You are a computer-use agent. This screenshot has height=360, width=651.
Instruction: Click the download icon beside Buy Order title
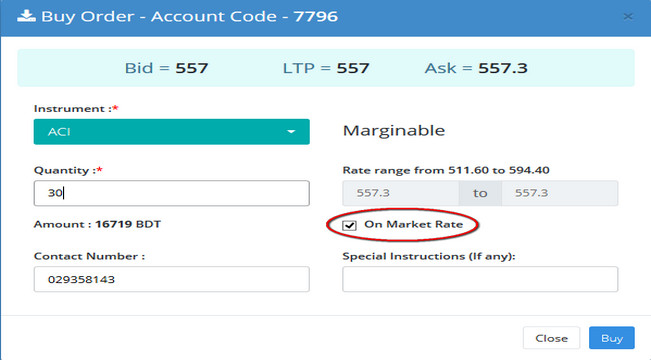click(x=26, y=16)
